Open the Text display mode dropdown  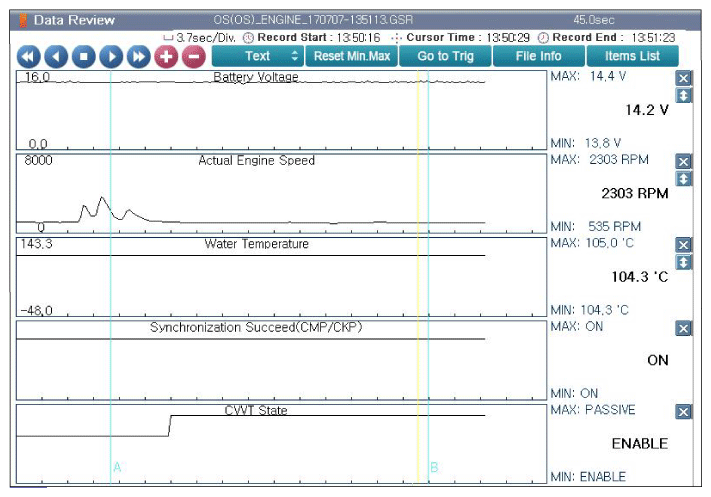coord(258,56)
